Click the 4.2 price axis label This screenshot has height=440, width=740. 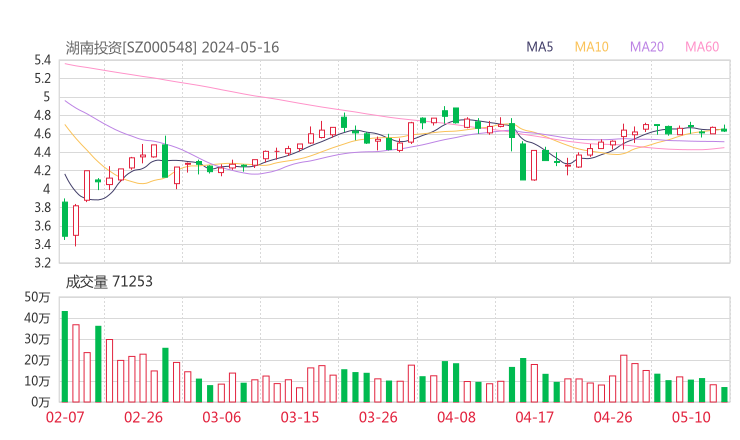pyautogui.click(x=42, y=170)
